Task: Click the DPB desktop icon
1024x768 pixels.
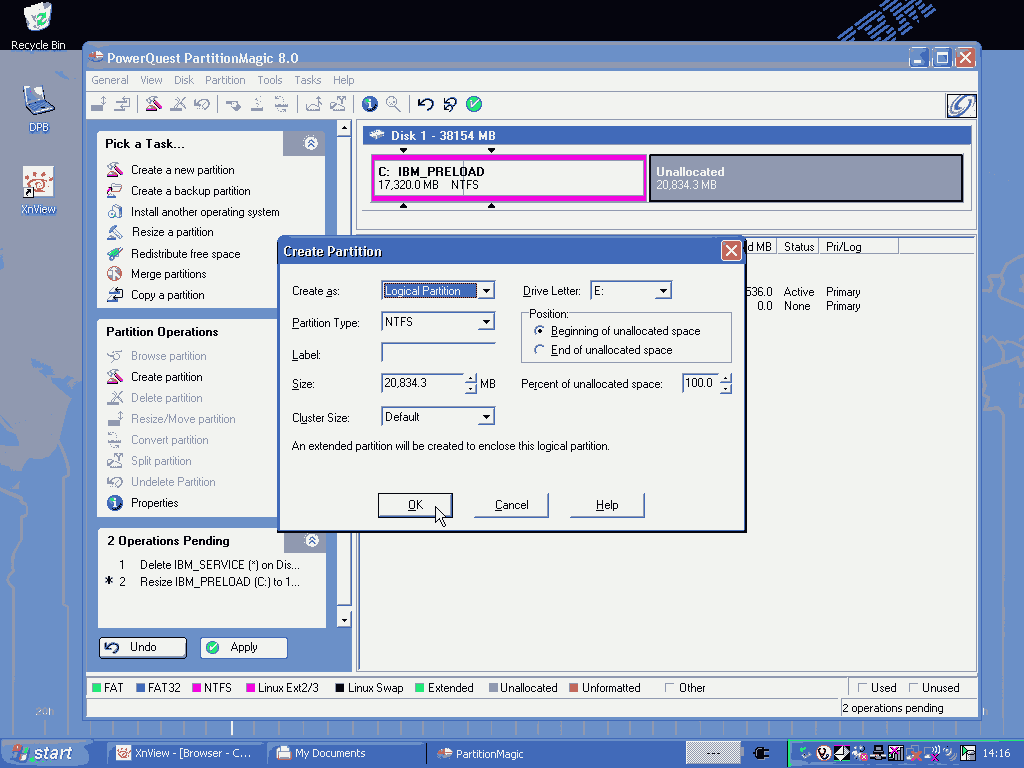Action: [x=38, y=100]
